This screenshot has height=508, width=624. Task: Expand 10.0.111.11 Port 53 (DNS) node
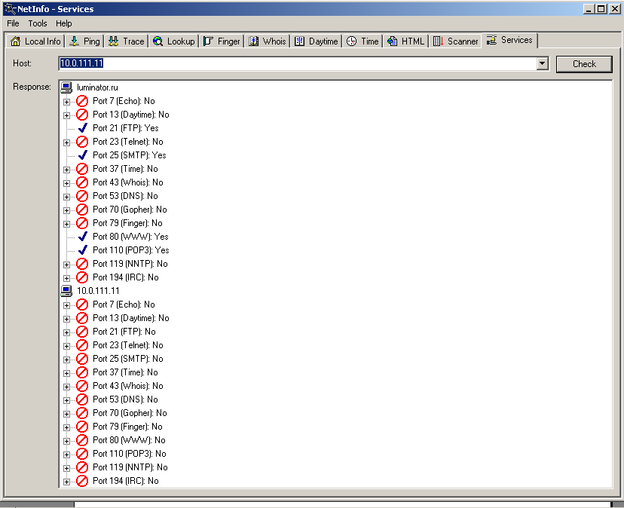pyautogui.click(x=66, y=400)
